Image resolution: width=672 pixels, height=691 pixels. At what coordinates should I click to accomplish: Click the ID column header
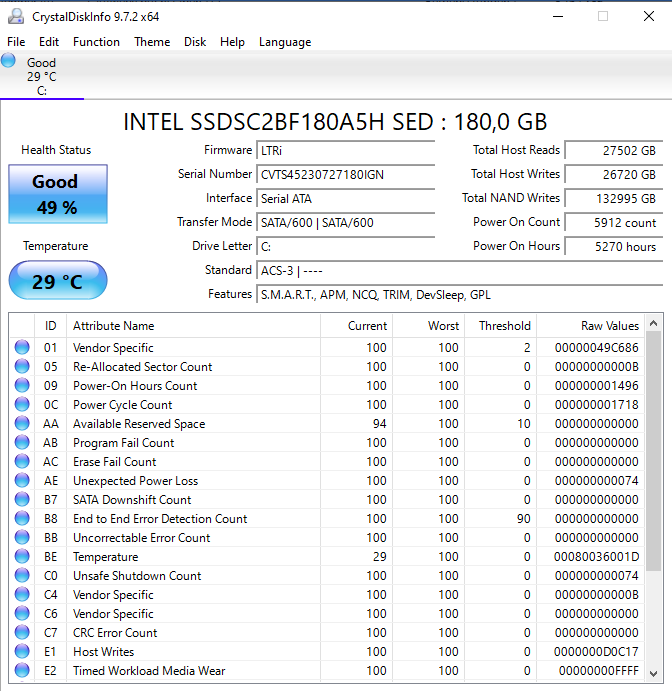tap(50, 326)
